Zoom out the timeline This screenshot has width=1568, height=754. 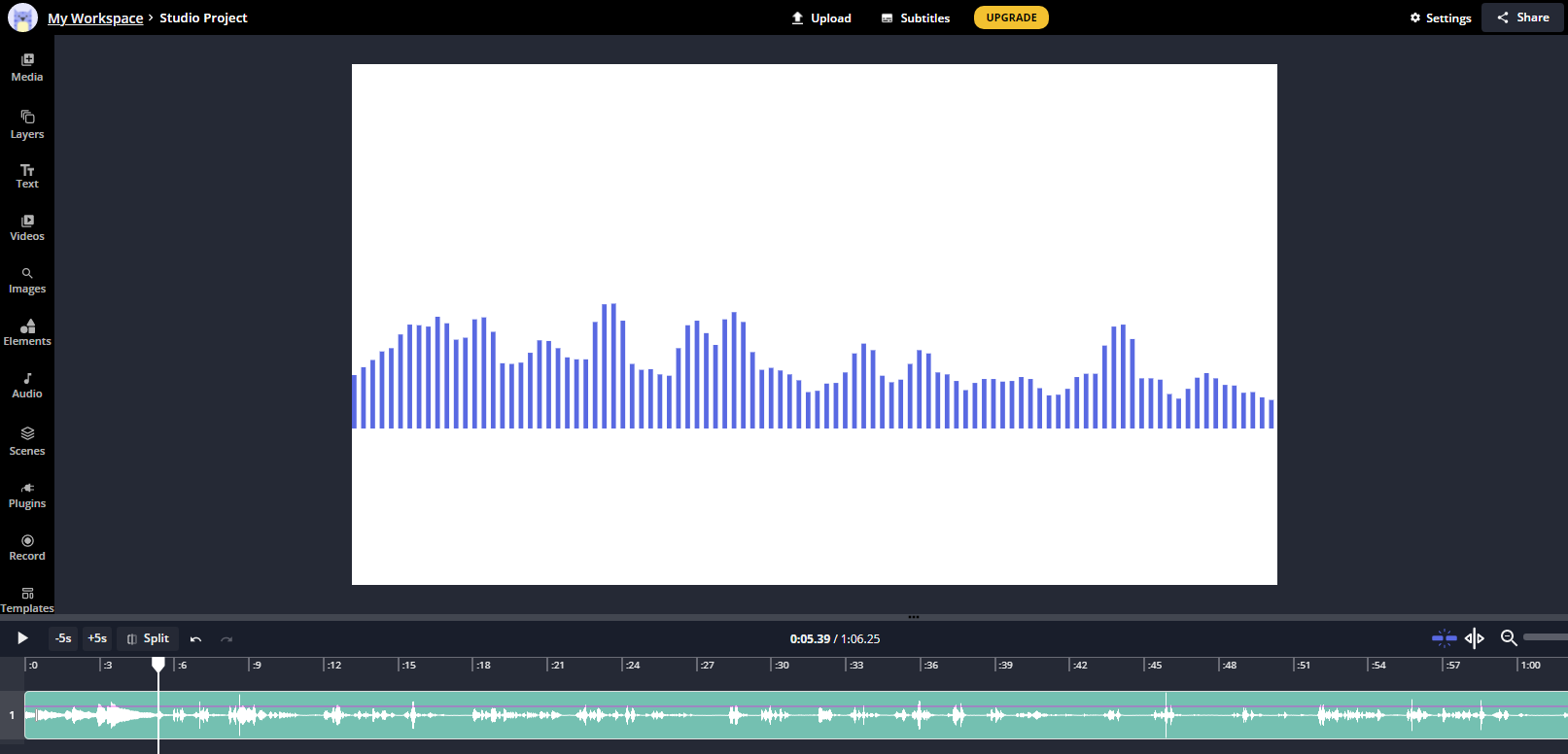1509,638
